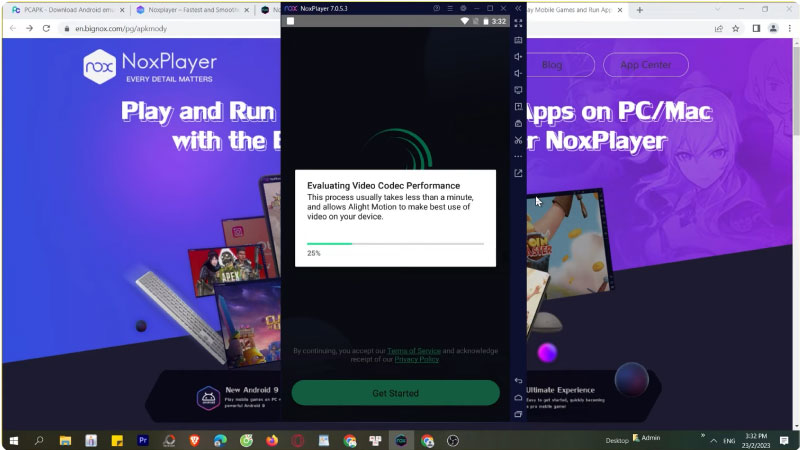
Task: Click the NoxPlayer APK install icon
Action: 518,107
